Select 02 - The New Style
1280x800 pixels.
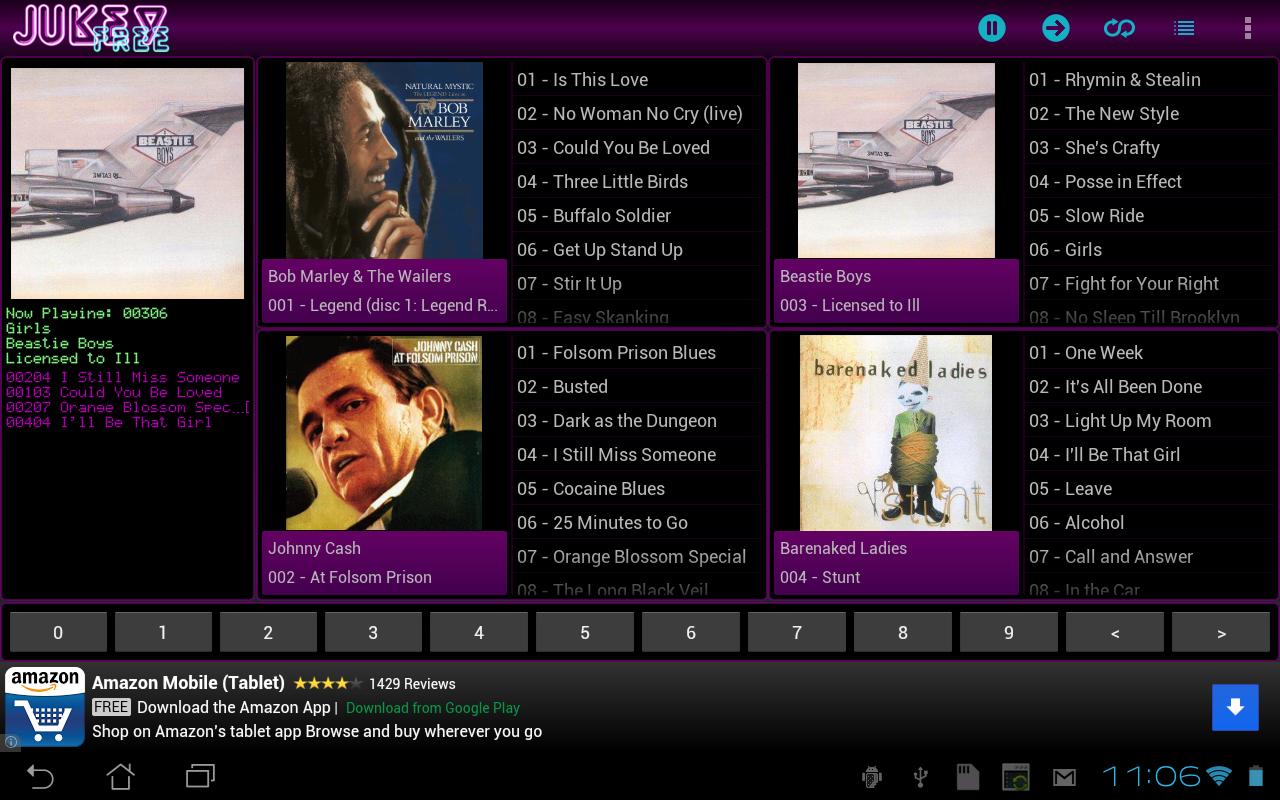point(1150,114)
